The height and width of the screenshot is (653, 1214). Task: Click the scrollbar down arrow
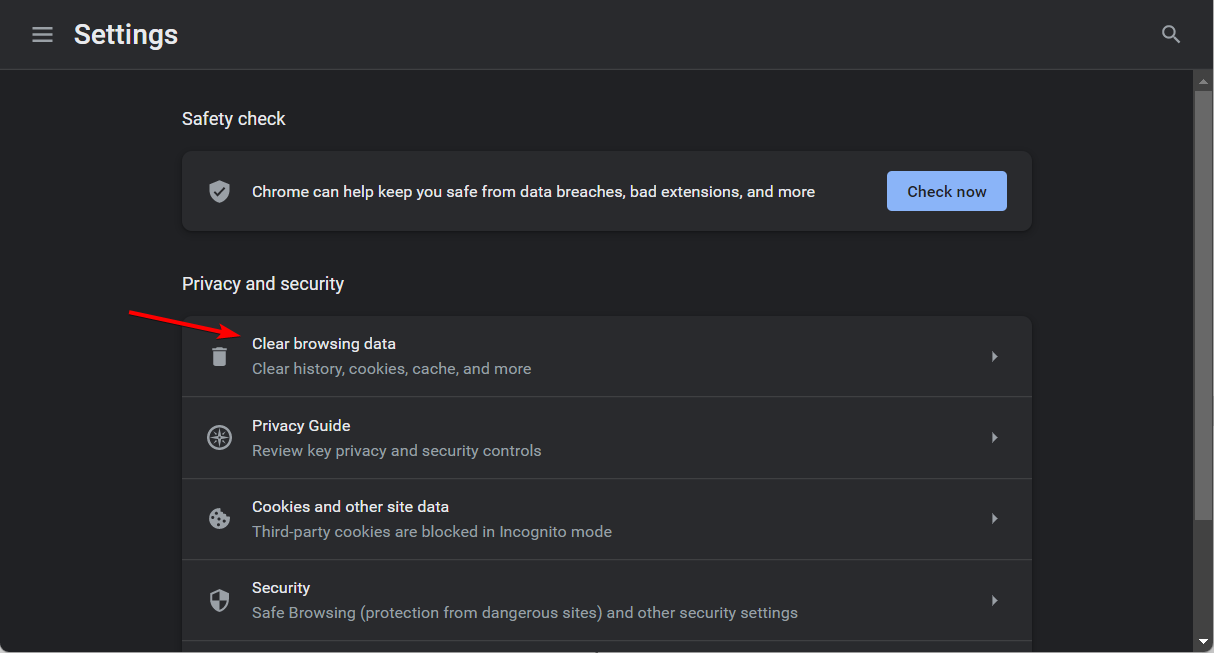(x=1203, y=640)
